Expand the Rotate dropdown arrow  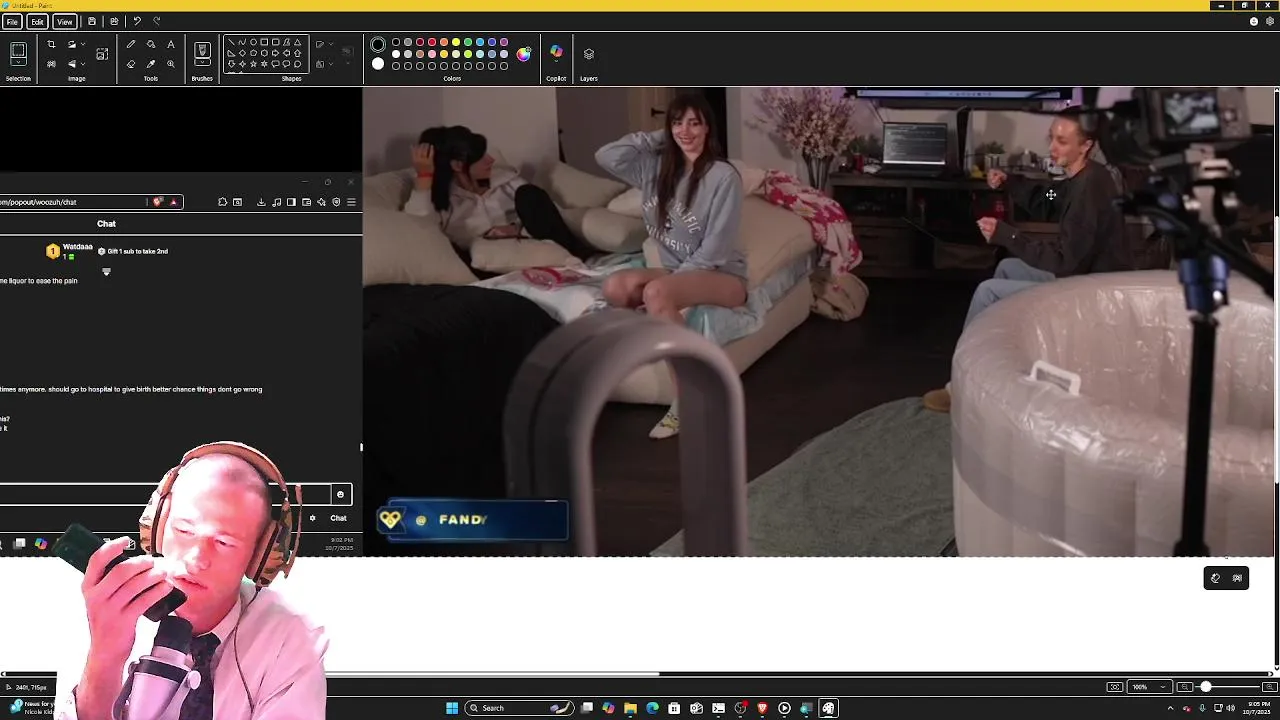pos(83,43)
